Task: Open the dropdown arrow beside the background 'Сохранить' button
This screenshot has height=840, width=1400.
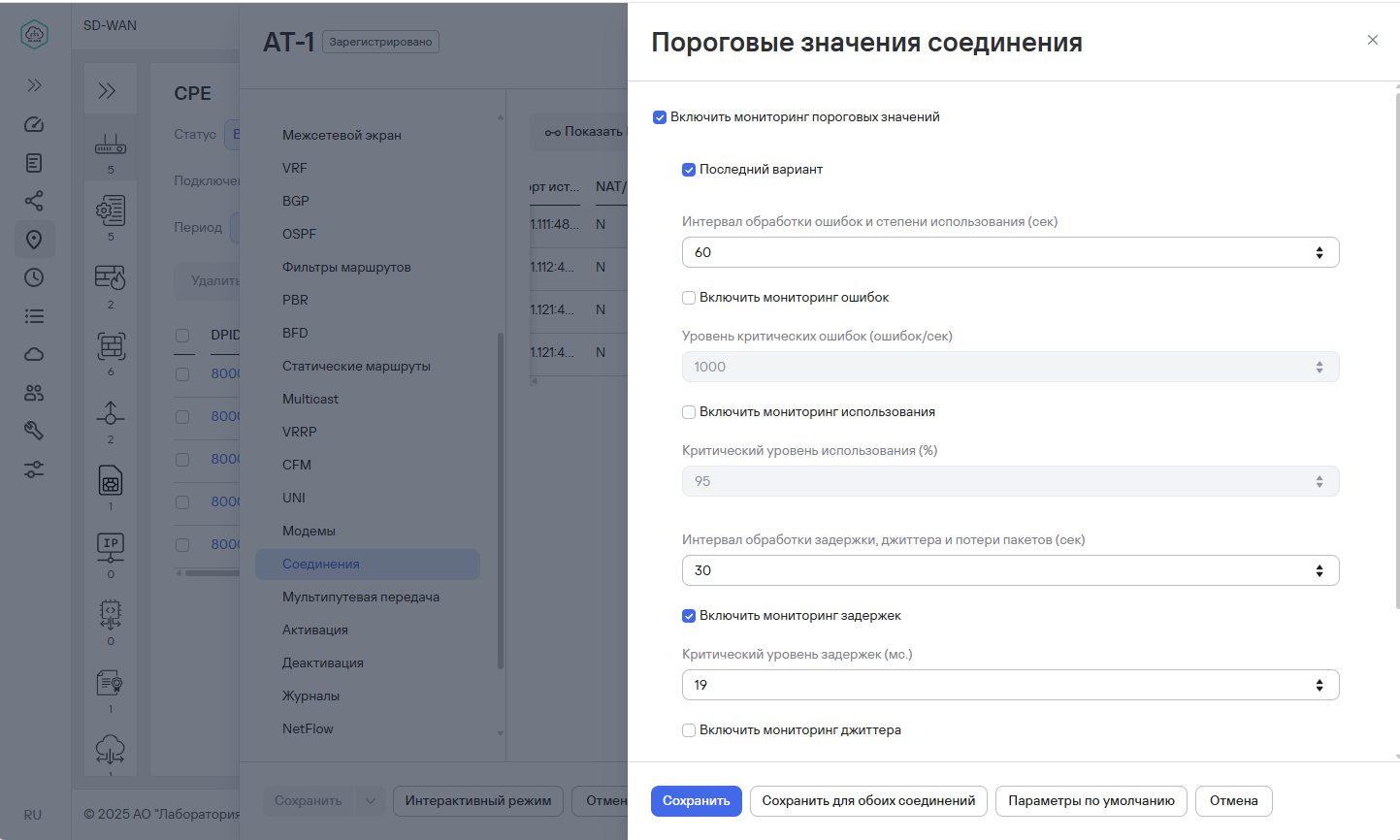Action: tap(370, 801)
